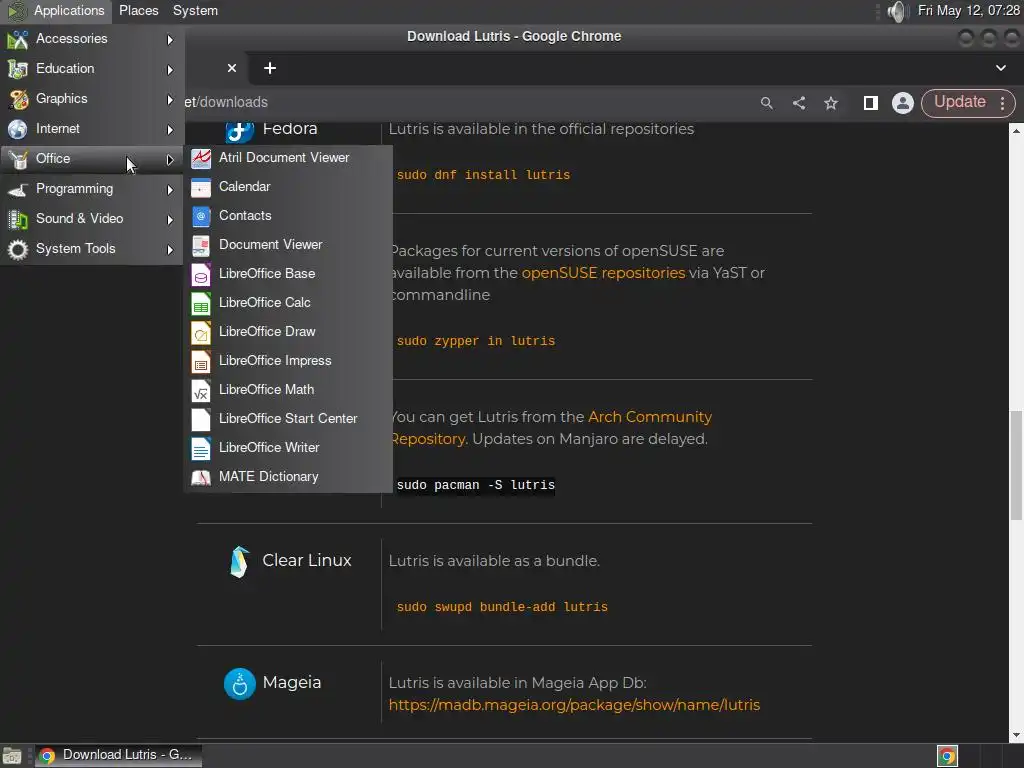Click the Education category icon
Image resolution: width=1024 pixels, height=768 pixels.
(18, 69)
